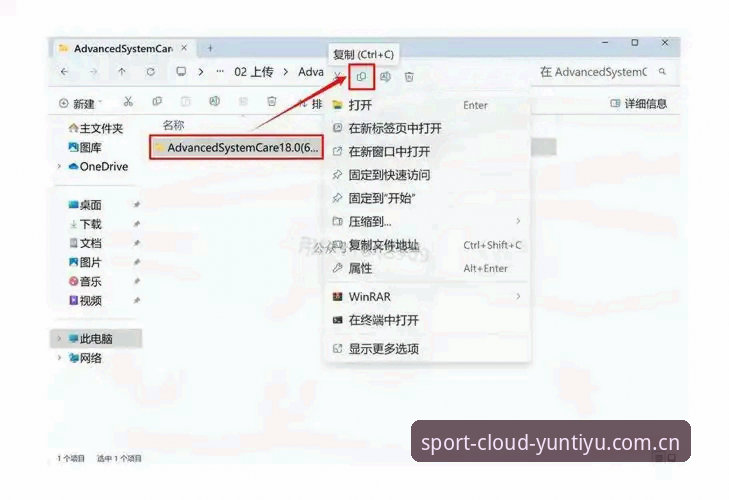Click the Rename icon in context menu
729x500 pixels.
[385, 77]
